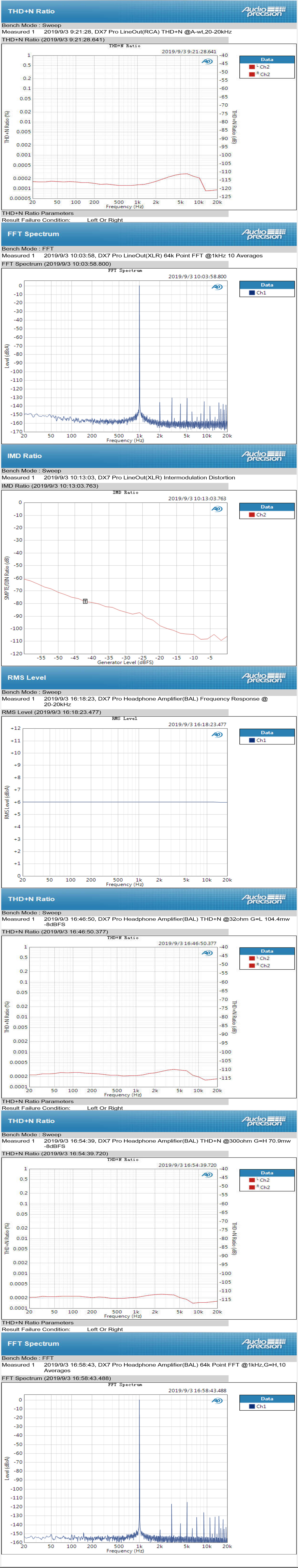Click the Data legend header in the 16:58:43 FFT graph
The height and width of the screenshot is (1568, 298).
point(267,1399)
